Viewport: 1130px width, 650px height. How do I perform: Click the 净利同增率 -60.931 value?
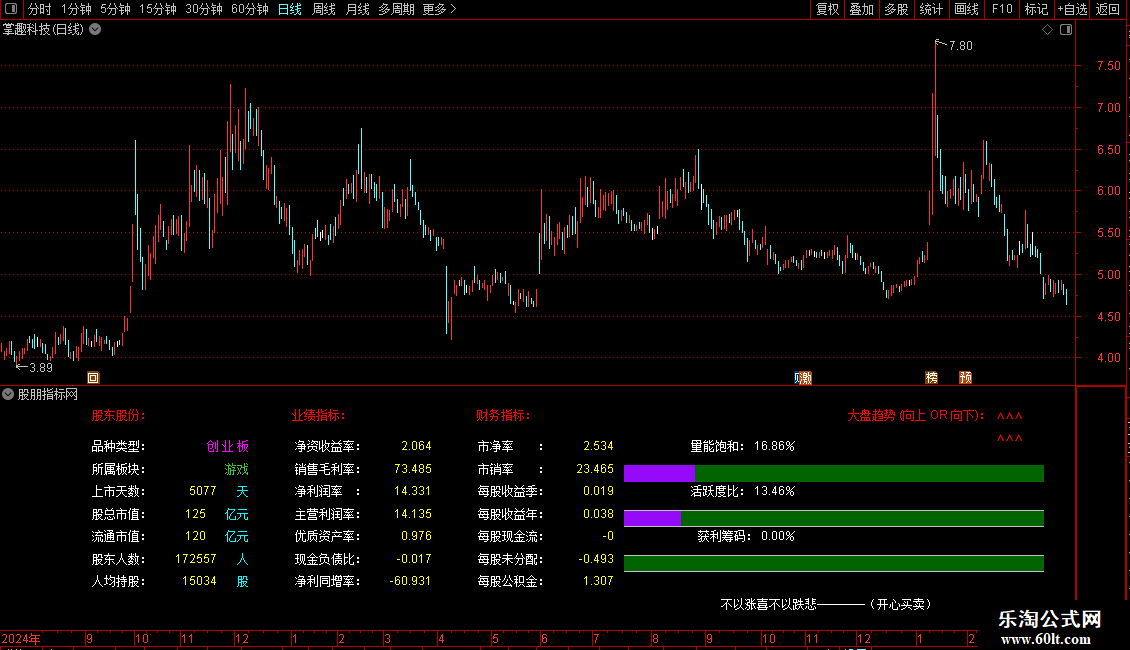[x=410, y=581]
